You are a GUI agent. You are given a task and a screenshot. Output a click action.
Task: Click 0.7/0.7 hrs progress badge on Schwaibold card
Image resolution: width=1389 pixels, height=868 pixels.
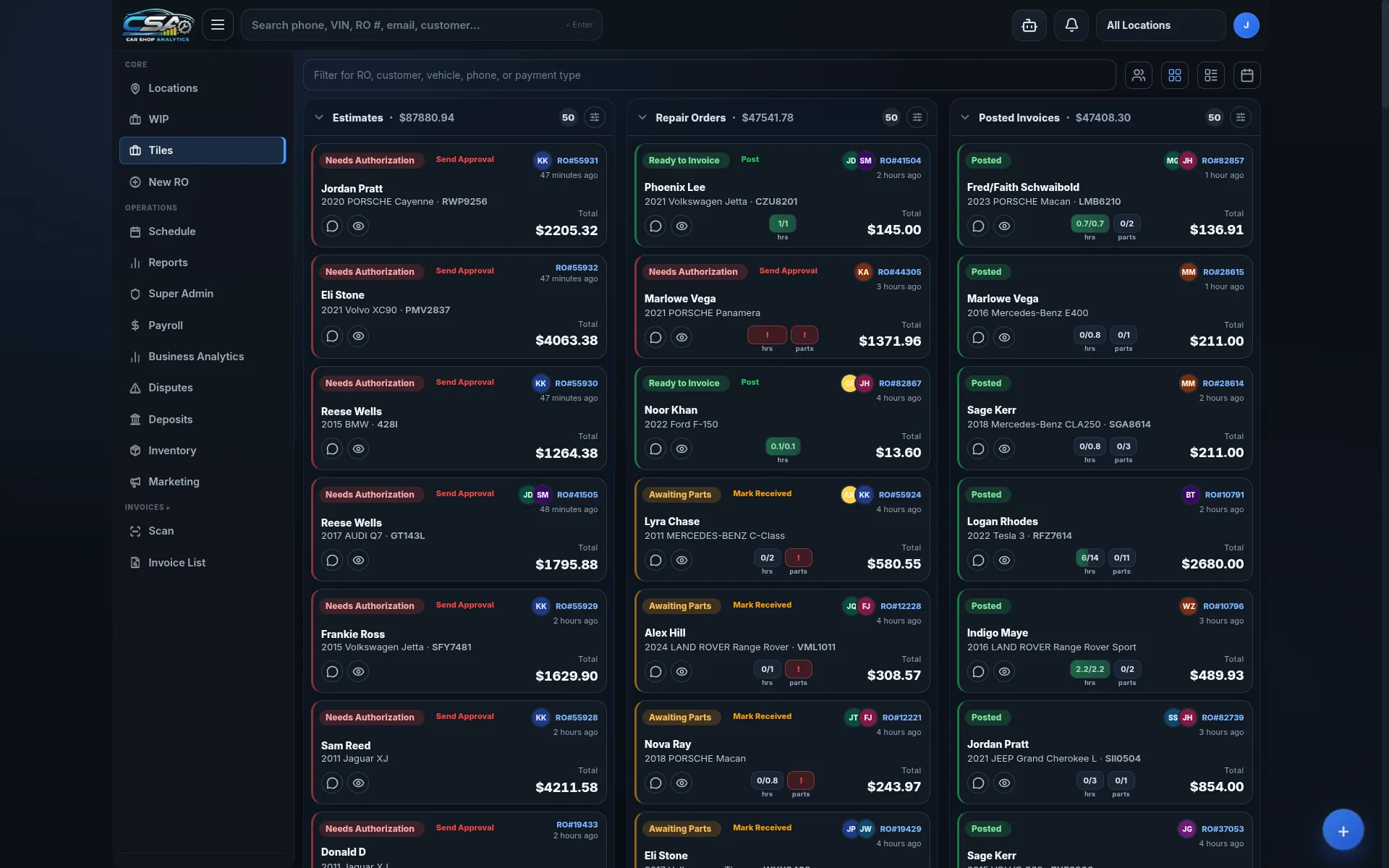(1089, 224)
